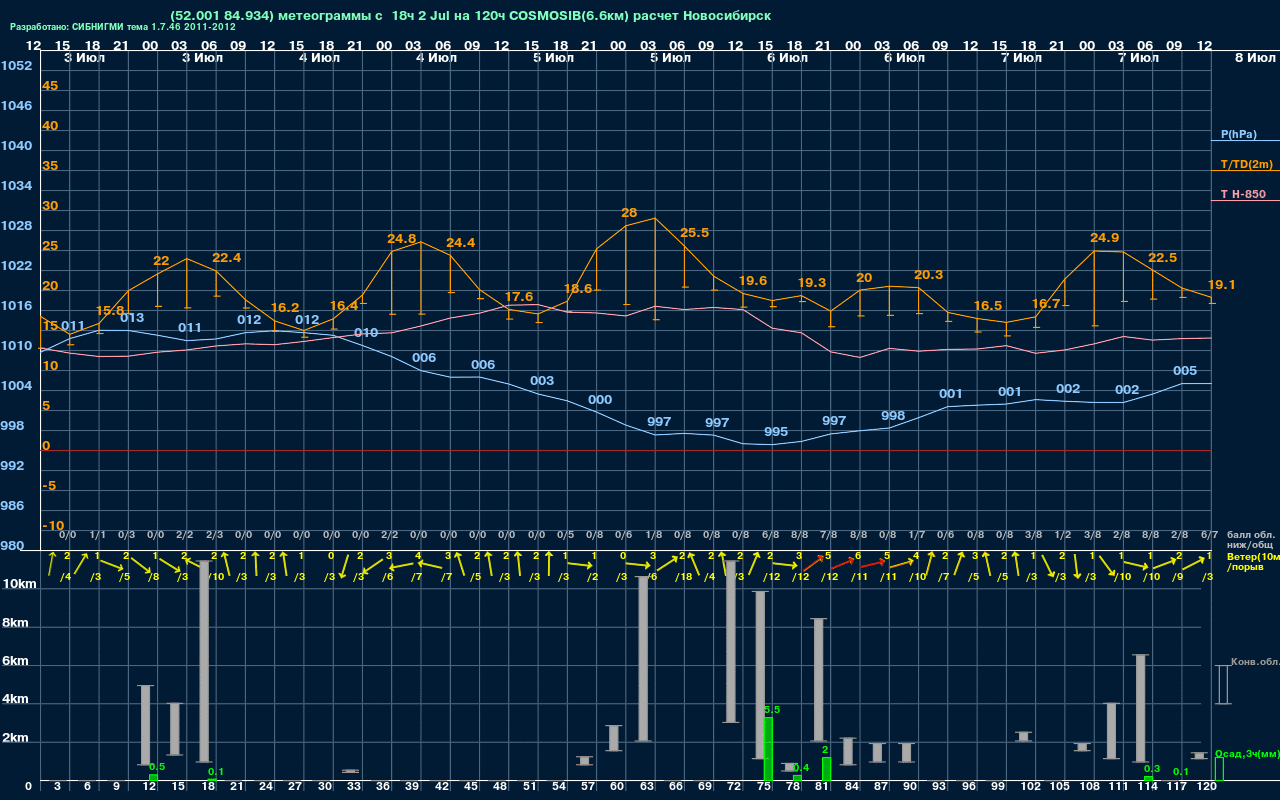Click the forecast hour 120 axis label
This screenshot has height=800, width=1280.
coord(1207,787)
